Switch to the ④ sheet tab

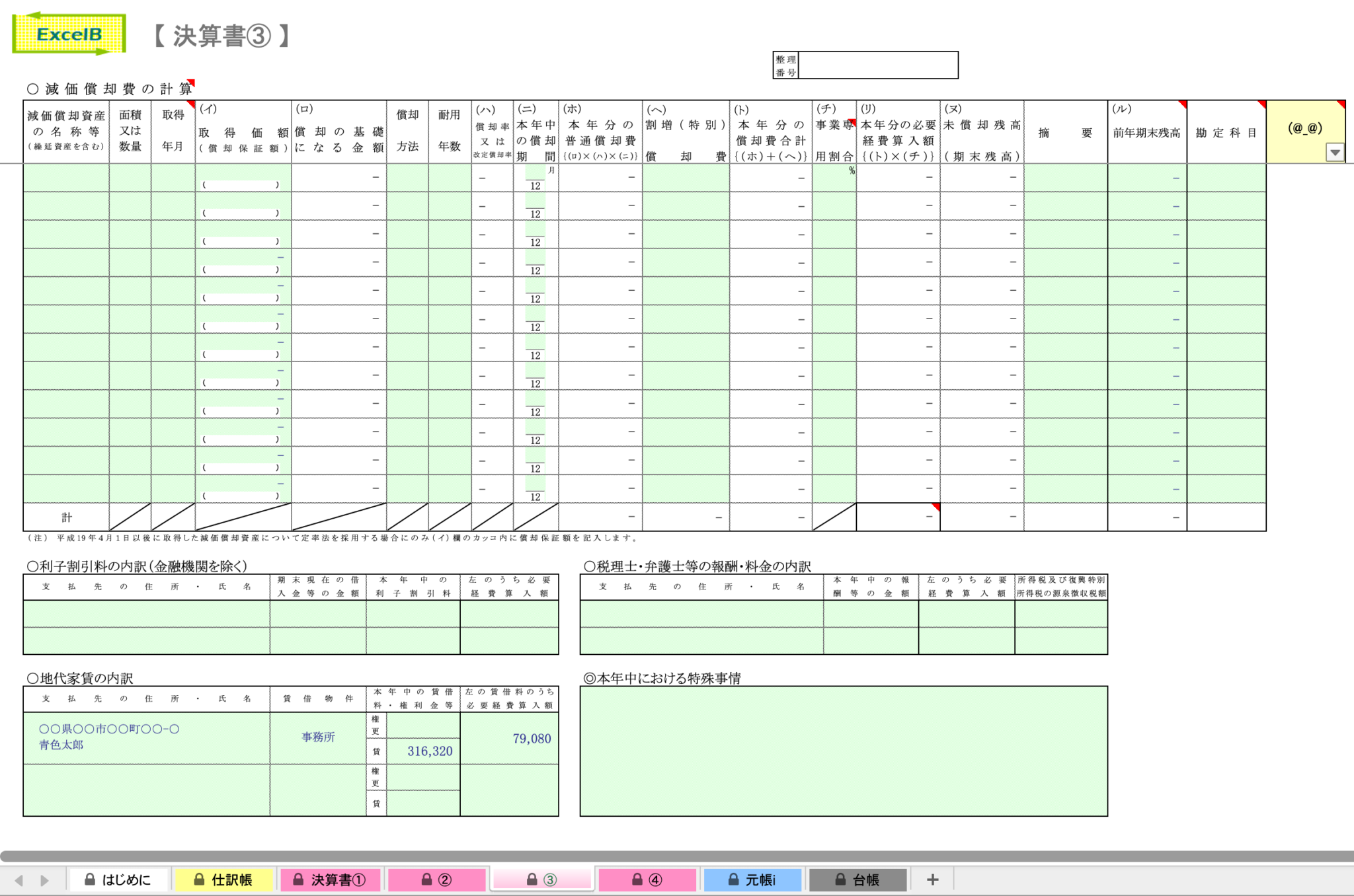coord(648,879)
